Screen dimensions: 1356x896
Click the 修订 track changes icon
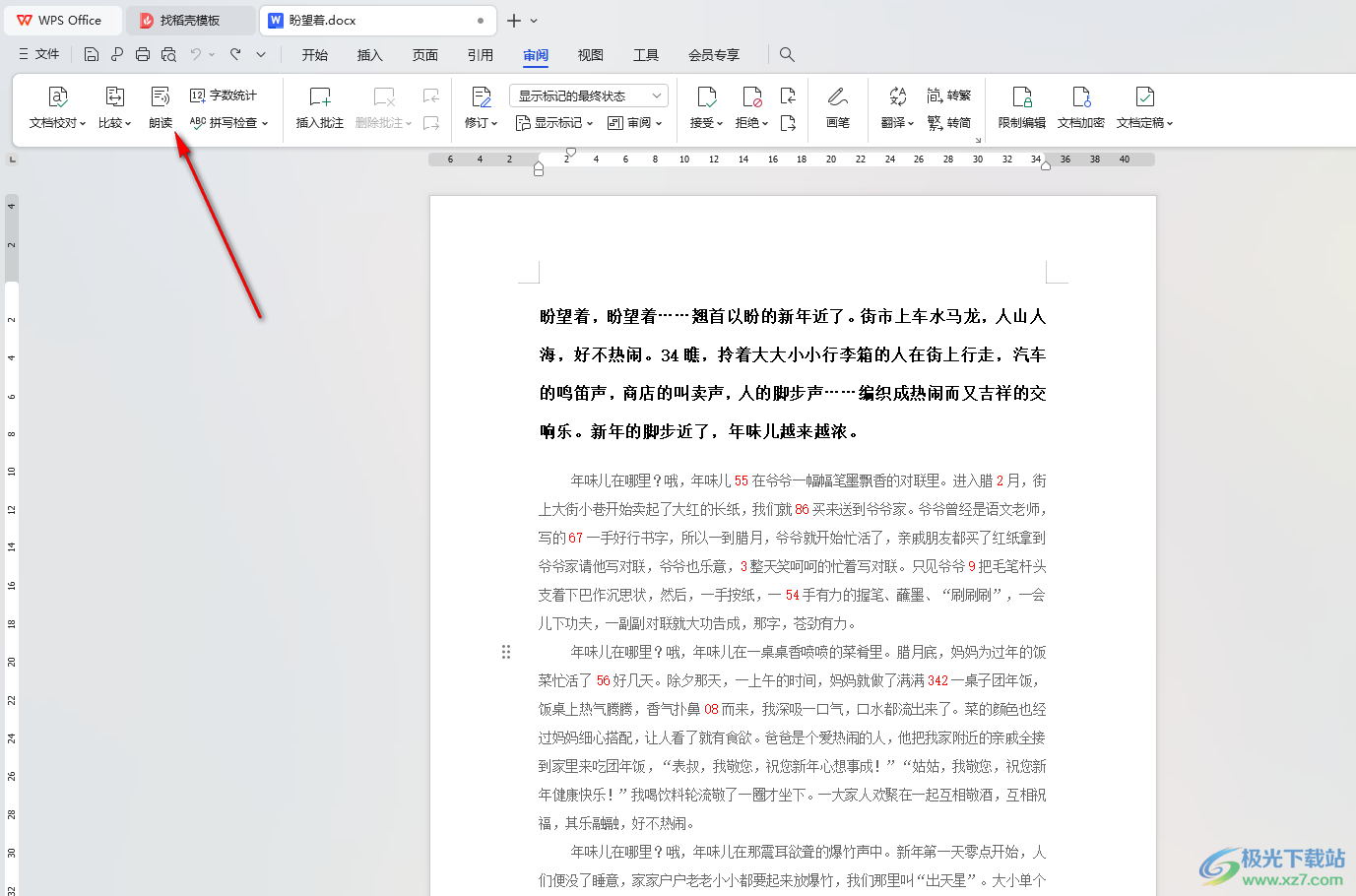482,96
